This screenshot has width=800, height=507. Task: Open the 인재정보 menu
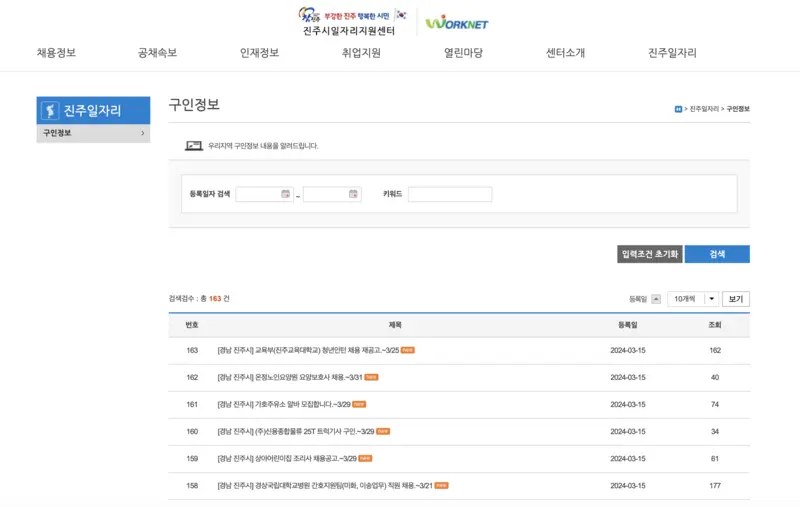tap(259, 53)
